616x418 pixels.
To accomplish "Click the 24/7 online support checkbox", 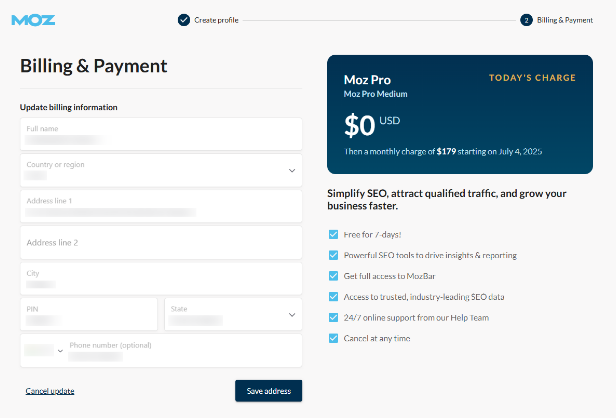I will 333,317.
